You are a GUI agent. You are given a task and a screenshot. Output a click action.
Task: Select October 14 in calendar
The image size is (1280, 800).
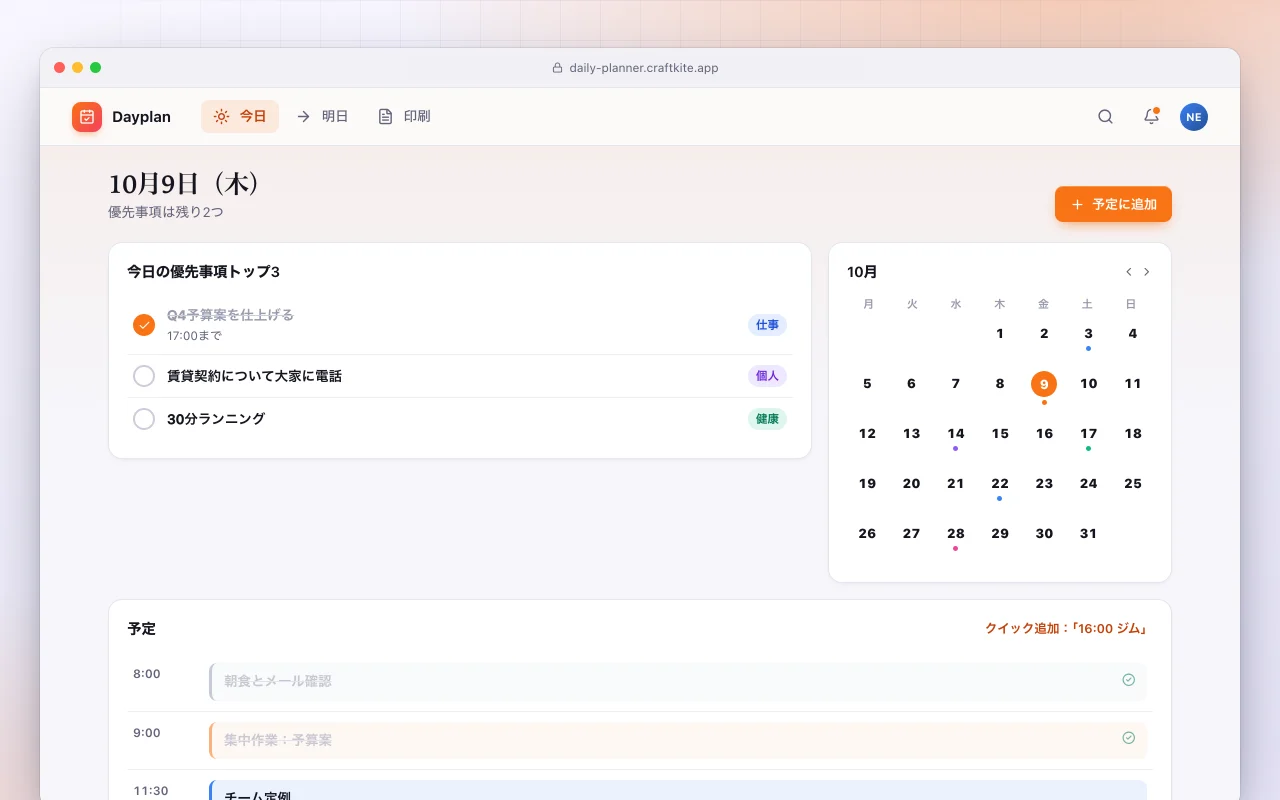coord(956,434)
